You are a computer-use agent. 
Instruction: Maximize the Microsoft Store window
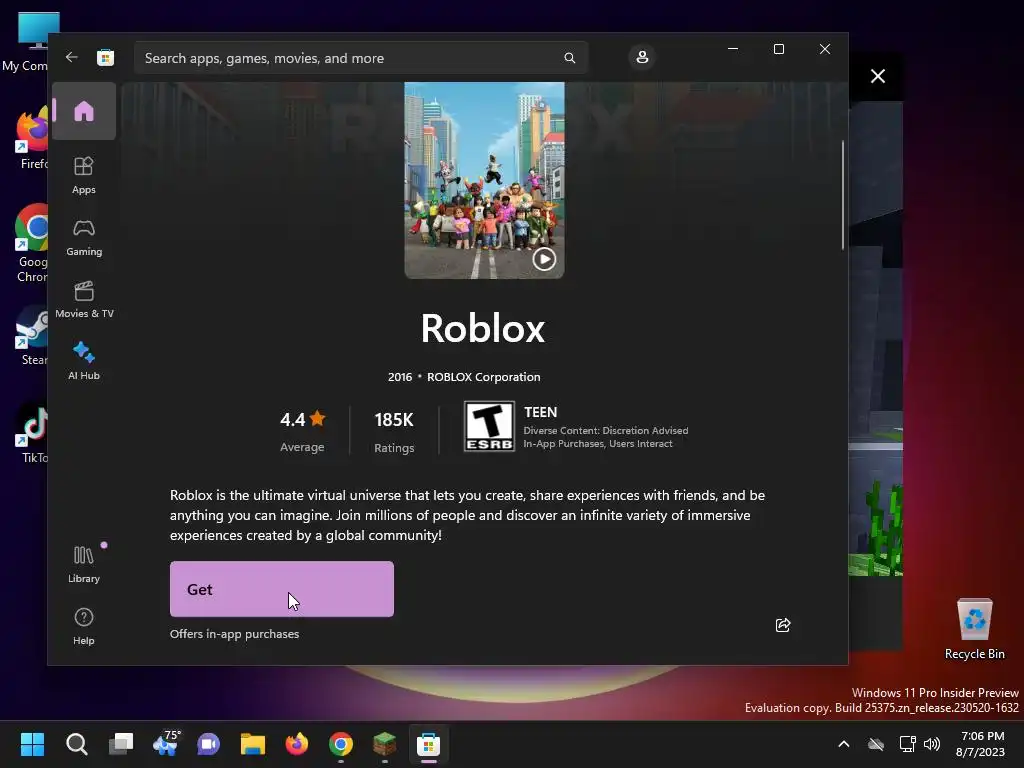pos(778,49)
